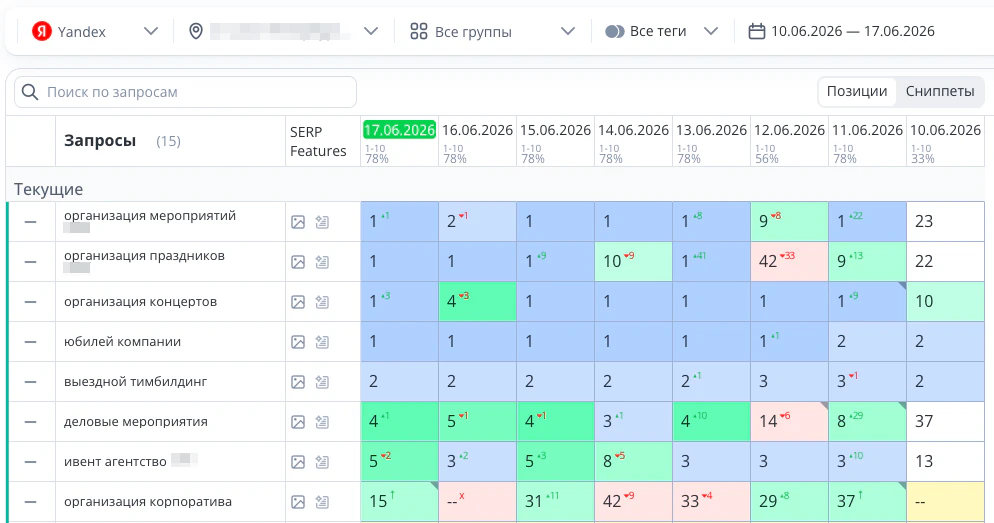Expand the location region dropdown chevron
994x523 pixels.
click(x=371, y=31)
